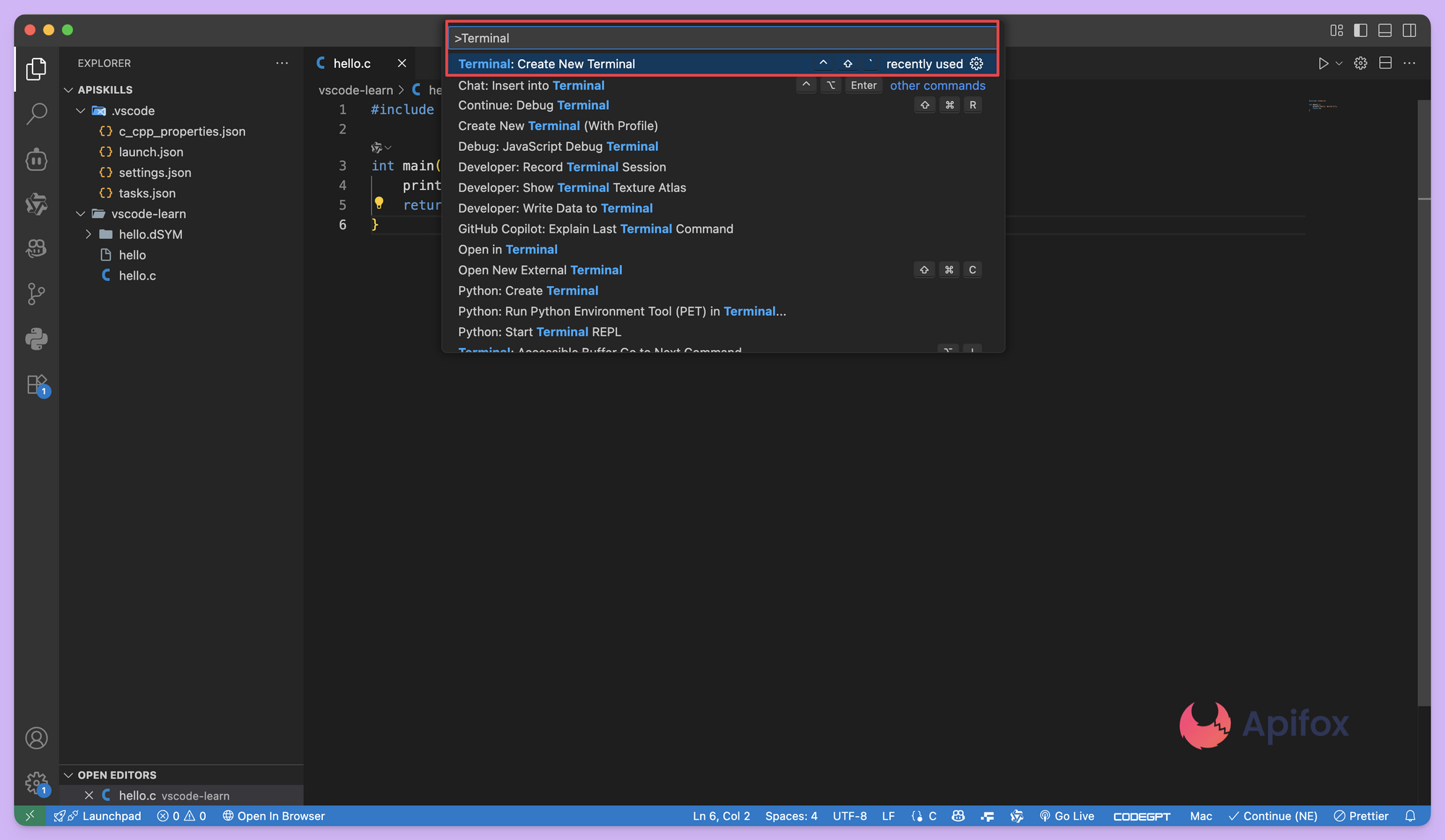Viewport: 1445px width, 840px height.
Task: Toggle the primary sidebar layout button
Action: pos(1360,30)
